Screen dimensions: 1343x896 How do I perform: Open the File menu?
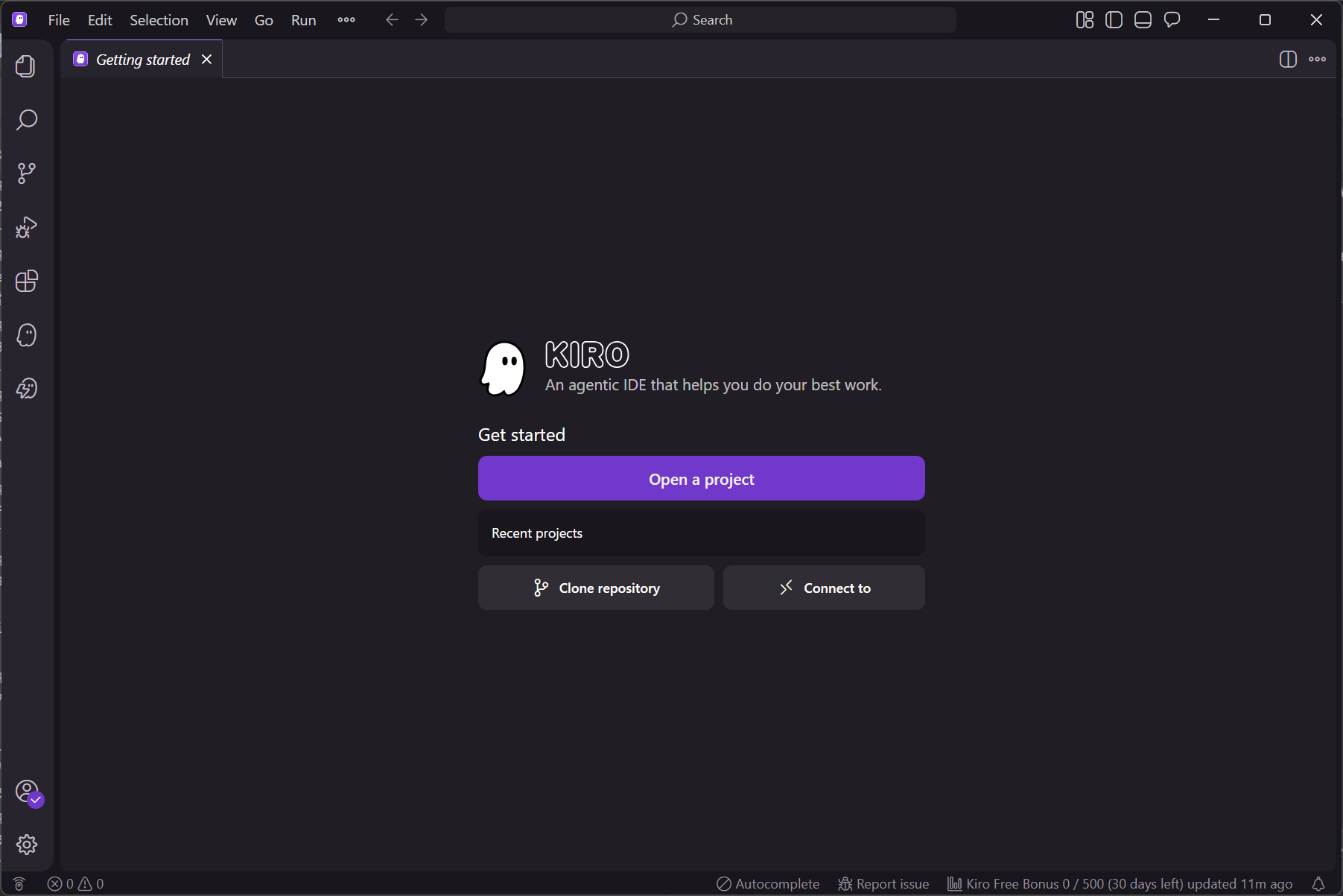tap(59, 20)
